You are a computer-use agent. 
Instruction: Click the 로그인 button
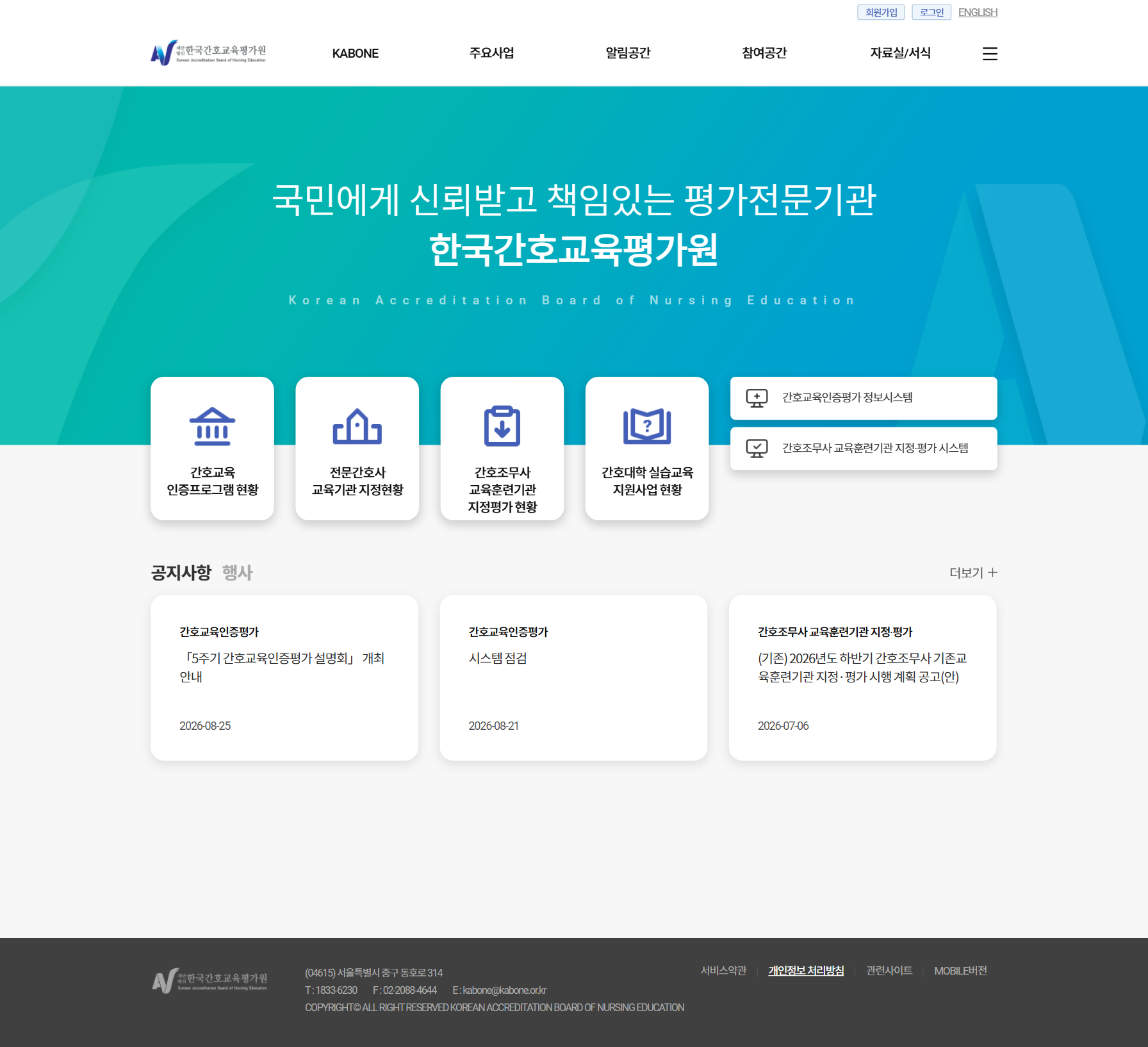931,12
